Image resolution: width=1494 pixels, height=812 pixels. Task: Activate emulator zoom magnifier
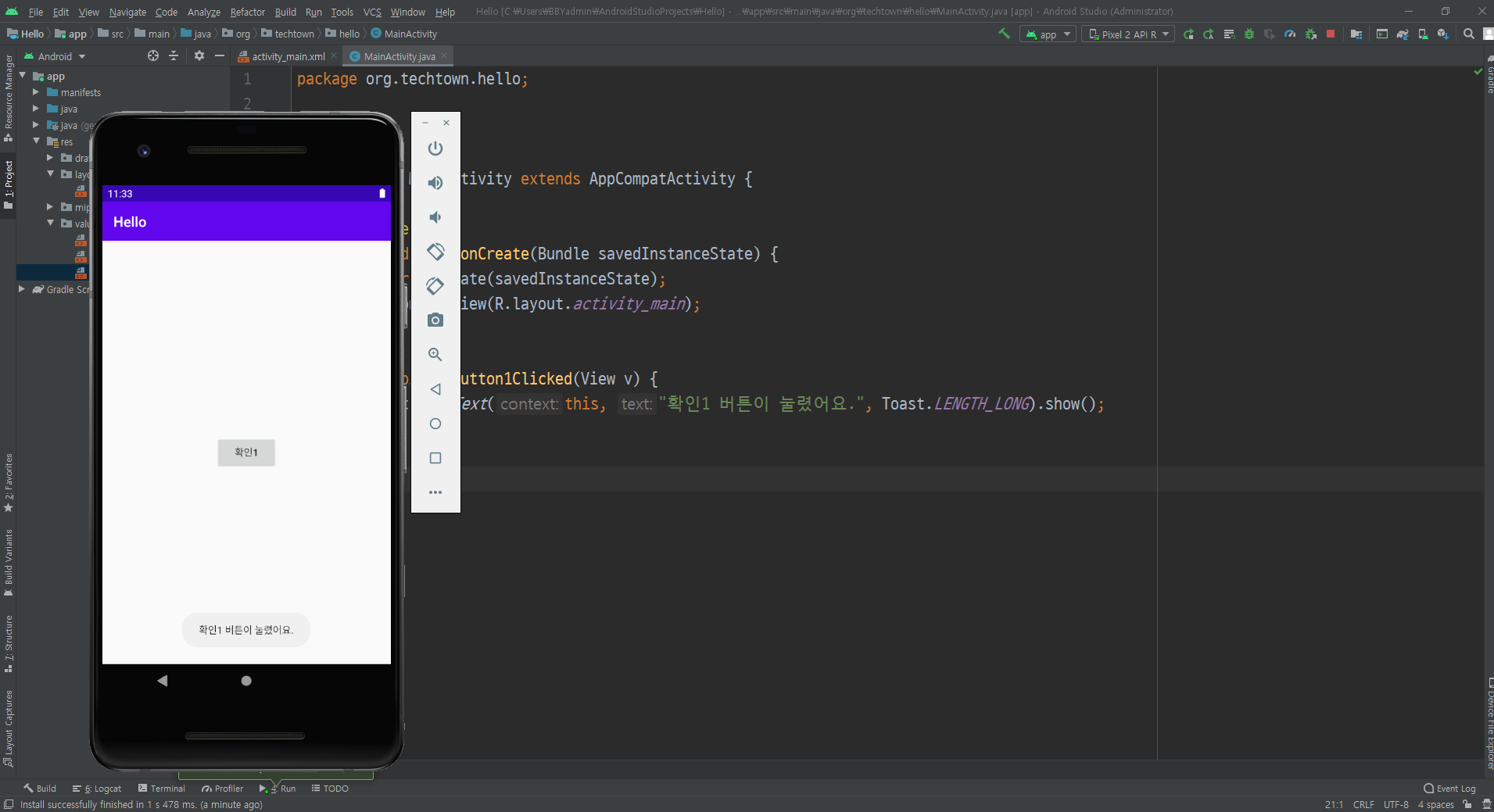(x=435, y=355)
